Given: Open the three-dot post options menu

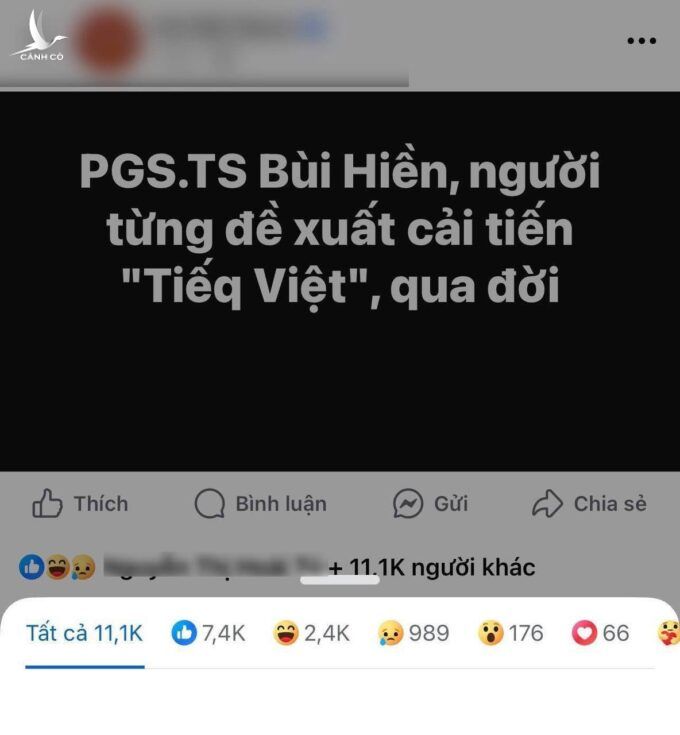Looking at the screenshot, I should pyautogui.click(x=642, y=41).
